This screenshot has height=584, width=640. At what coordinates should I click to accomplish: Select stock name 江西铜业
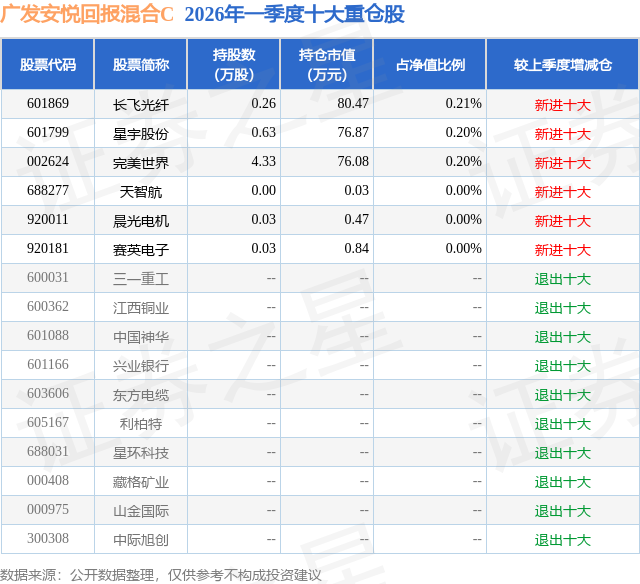tap(141, 308)
